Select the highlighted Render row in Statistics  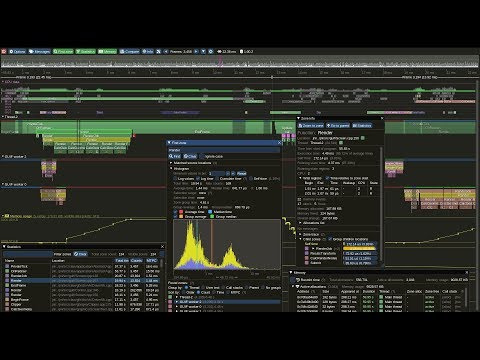coord(82,281)
